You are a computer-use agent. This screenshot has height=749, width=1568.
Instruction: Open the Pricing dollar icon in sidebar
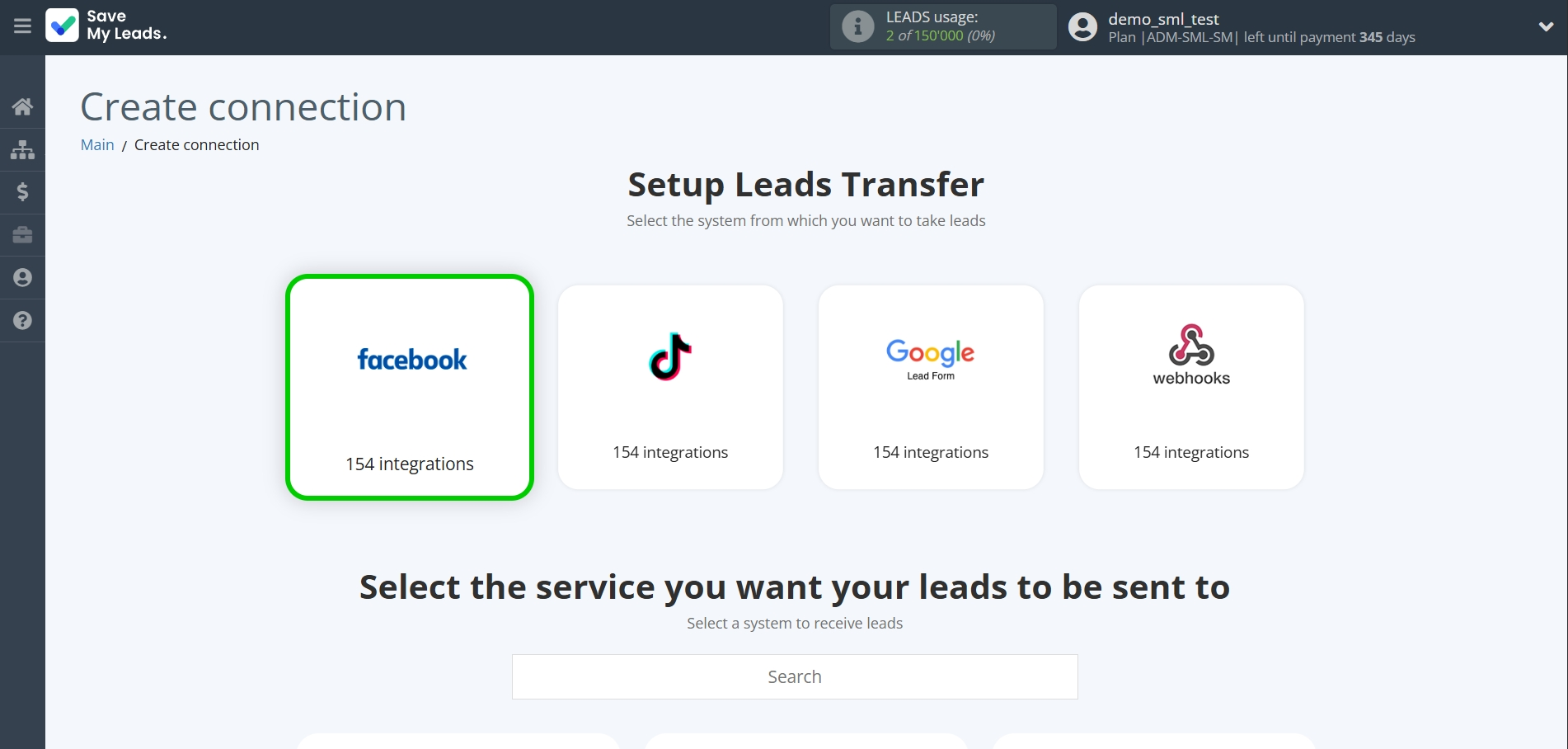pos(22,192)
